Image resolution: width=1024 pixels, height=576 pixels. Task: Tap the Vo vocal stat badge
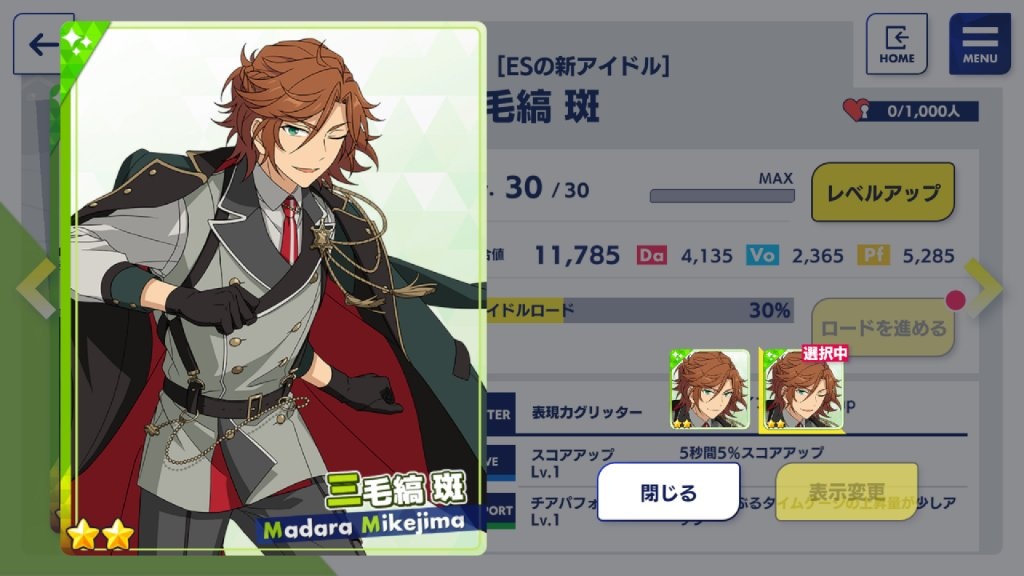762,255
